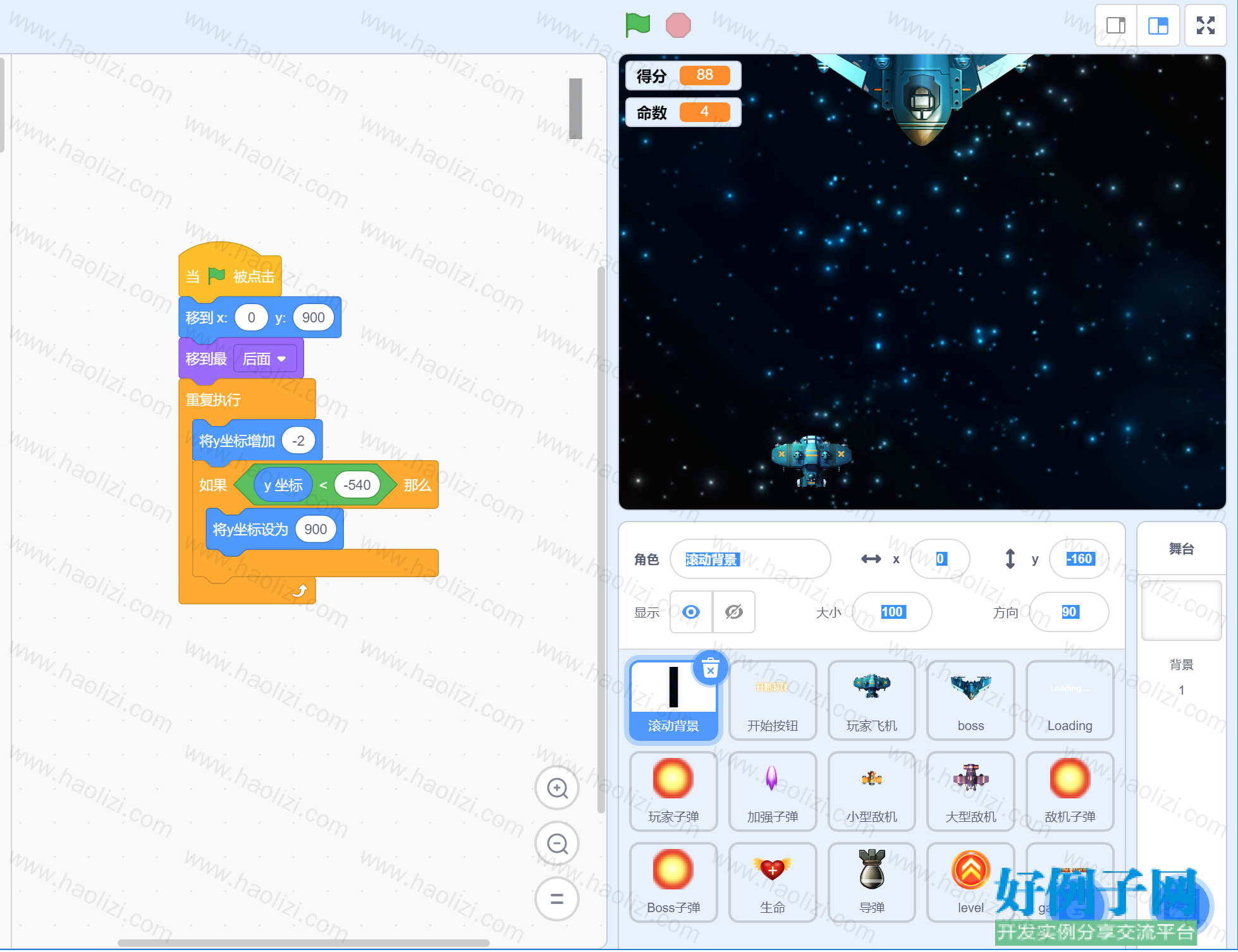The image size is (1238, 952).
Task: Click the player plane on stage
Action: (x=811, y=460)
